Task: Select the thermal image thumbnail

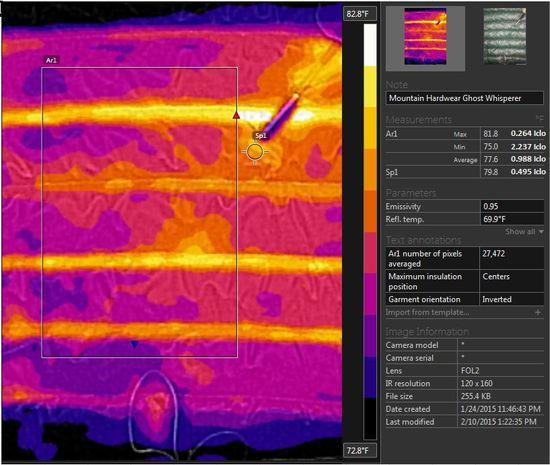Action: pos(425,36)
